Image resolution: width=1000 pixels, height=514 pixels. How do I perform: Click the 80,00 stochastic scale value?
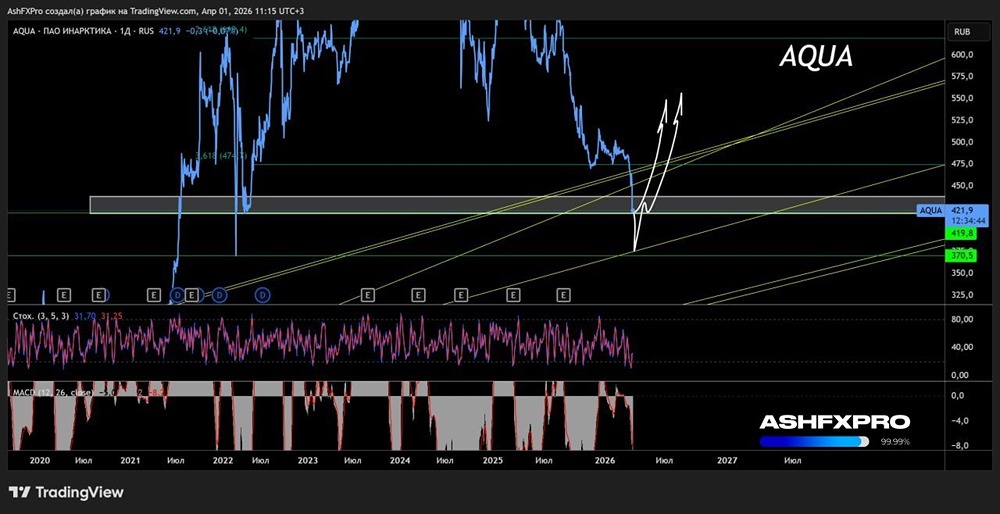point(961,319)
